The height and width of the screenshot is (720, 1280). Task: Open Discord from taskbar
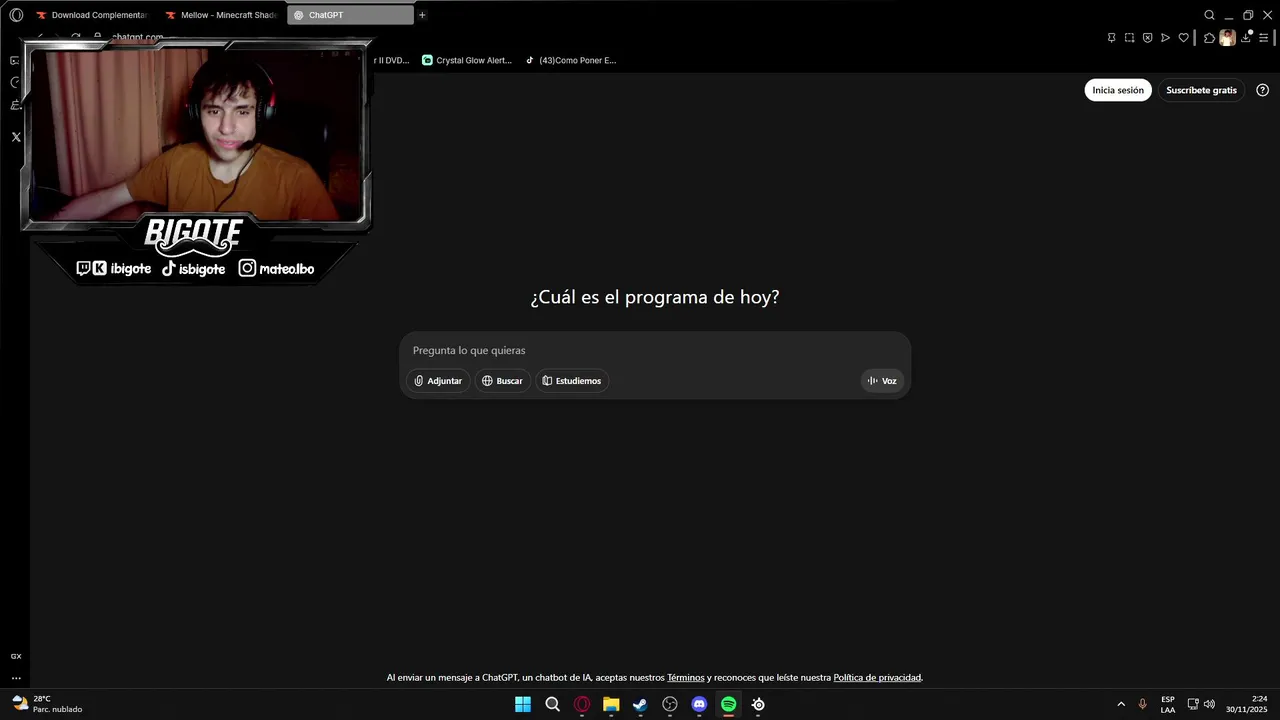(699, 704)
